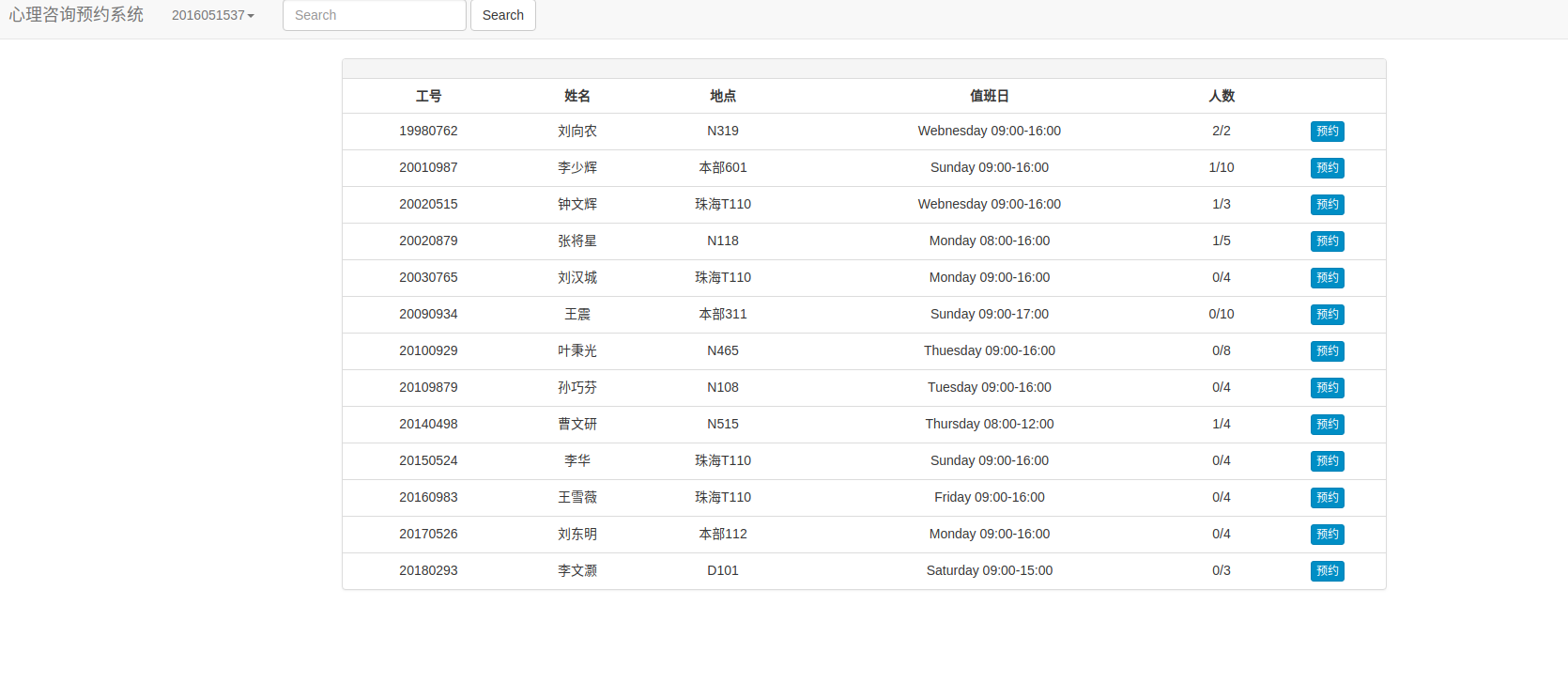
Task: Select staff ID 20140498
Action: pyautogui.click(x=428, y=424)
